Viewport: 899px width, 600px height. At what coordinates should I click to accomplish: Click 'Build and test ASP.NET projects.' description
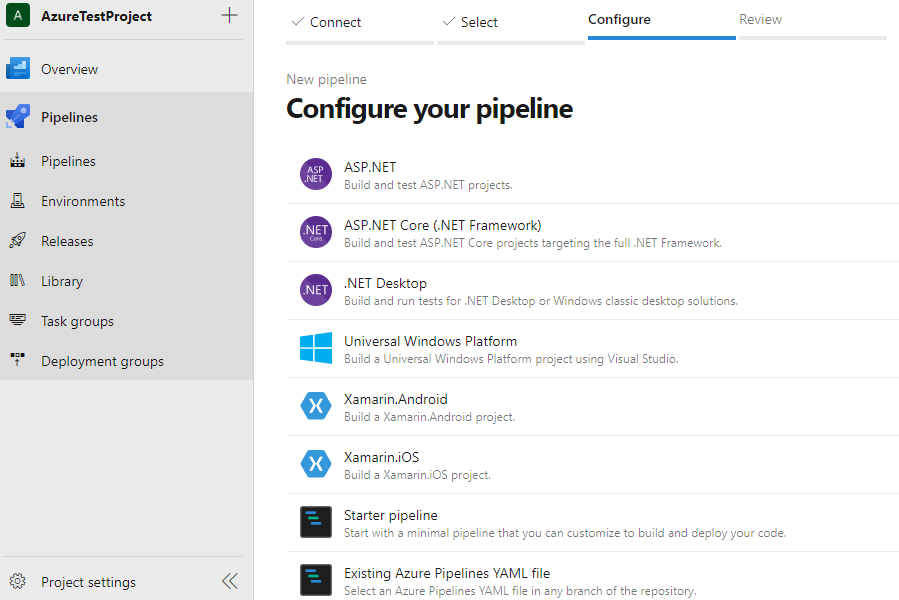(428, 185)
